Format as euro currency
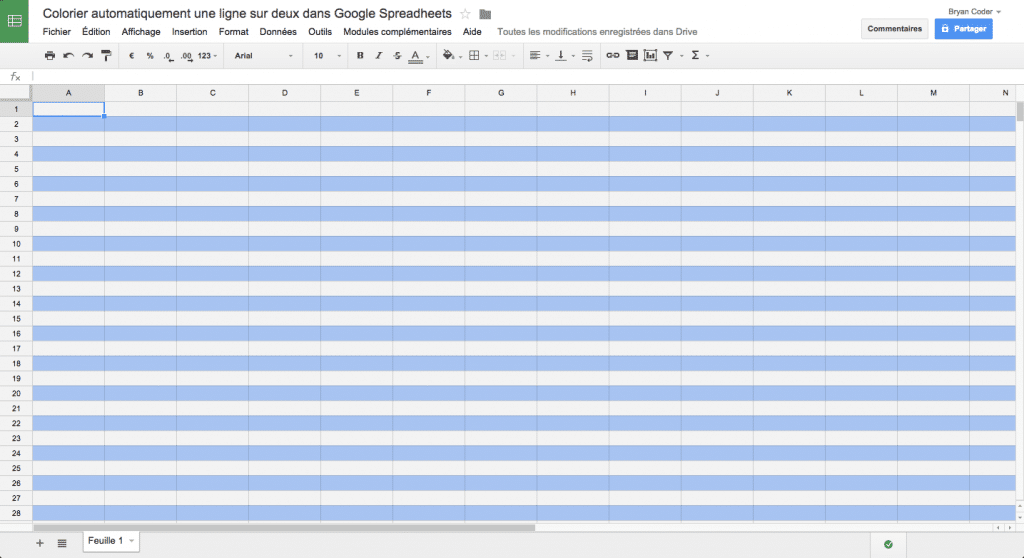This screenshot has width=1024, height=558. (x=131, y=56)
